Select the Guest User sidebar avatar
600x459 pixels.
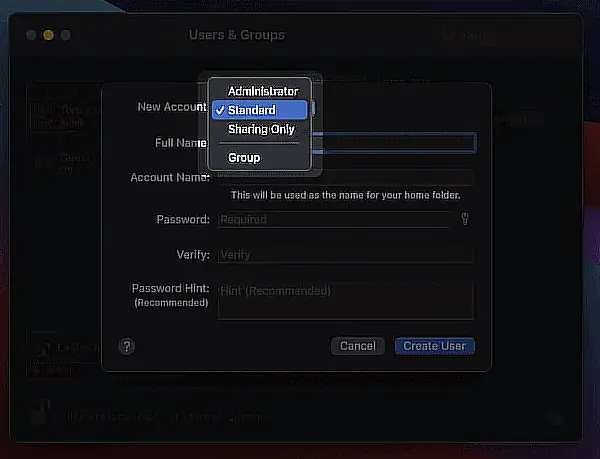click(44, 163)
